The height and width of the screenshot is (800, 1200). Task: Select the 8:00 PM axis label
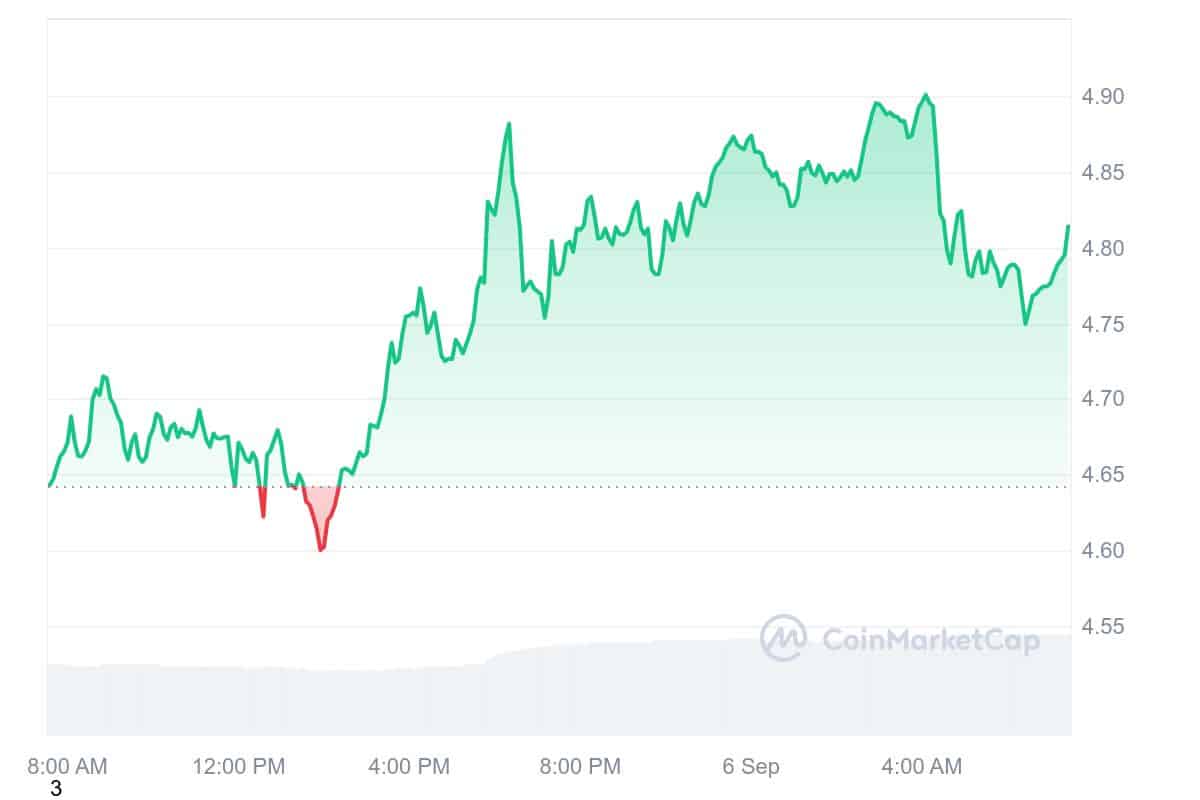point(581,767)
